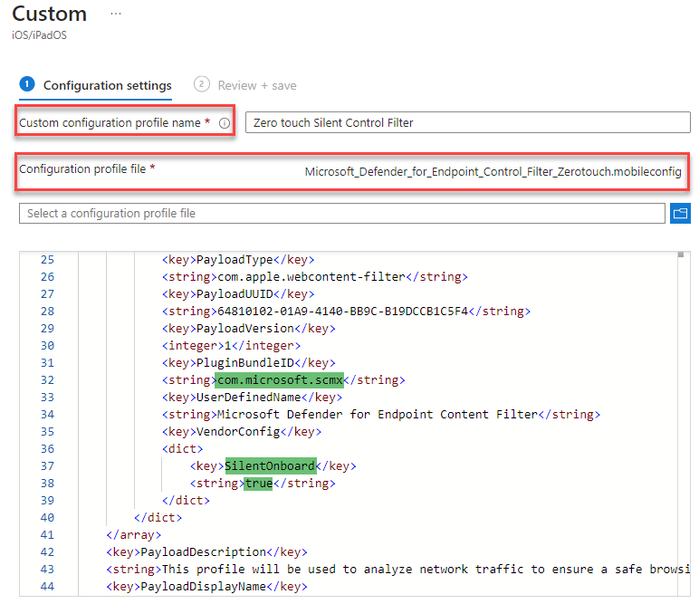Click the code viewer vertical scrollbar thumb
The height and width of the screenshot is (614, 699).
click(x=681, y=255)
